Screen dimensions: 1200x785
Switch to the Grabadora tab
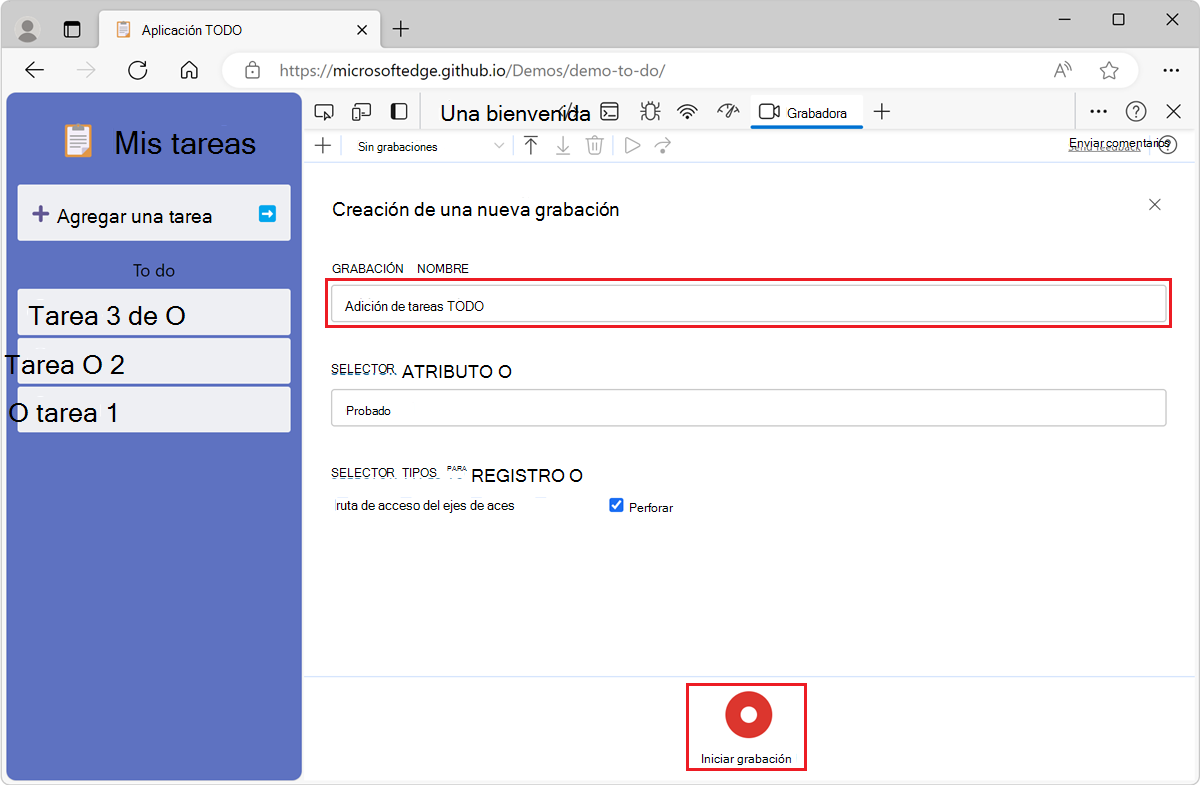click(x=804, y=113)
